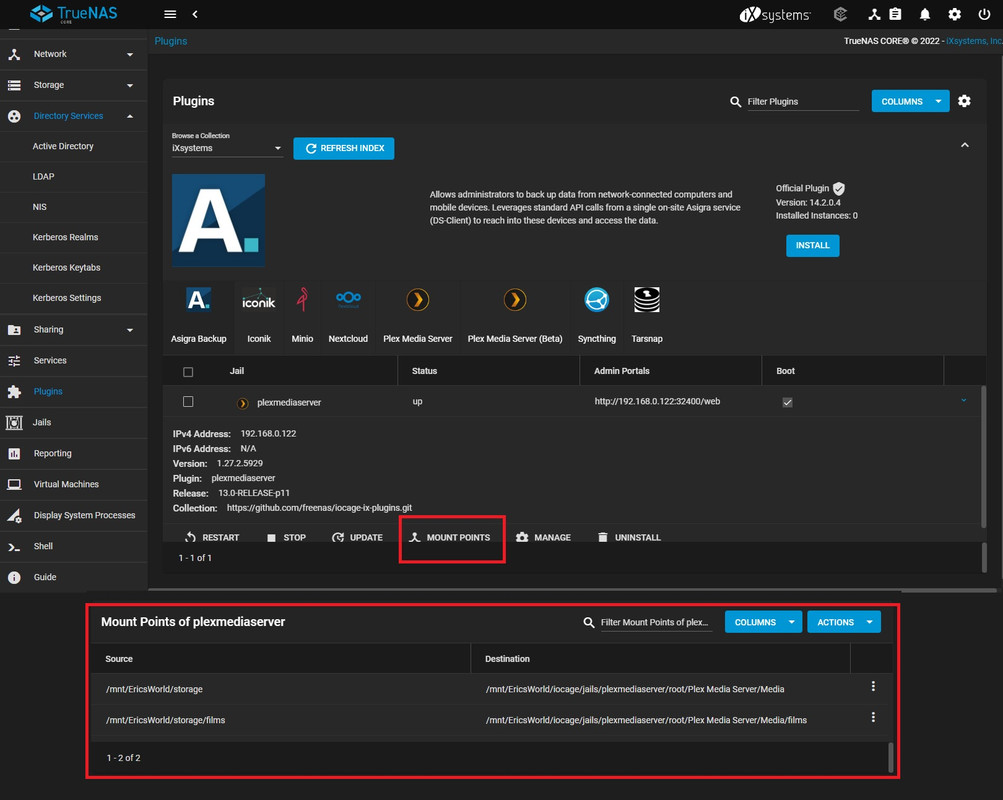Open options menu for storage/films mount

(873, 718)
